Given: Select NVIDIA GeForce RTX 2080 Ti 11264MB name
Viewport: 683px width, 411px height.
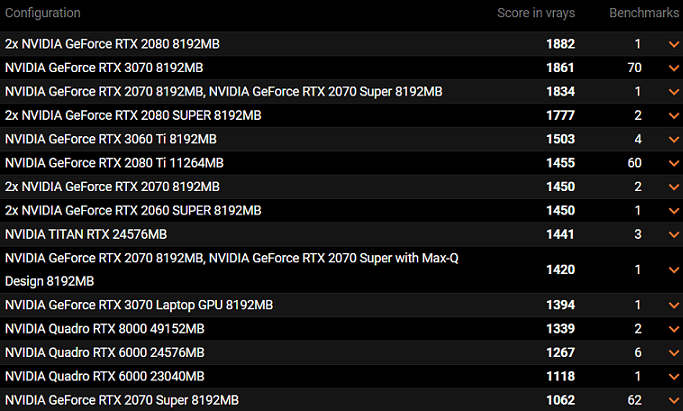Looking at the screenshot, I should pos(114,163).
